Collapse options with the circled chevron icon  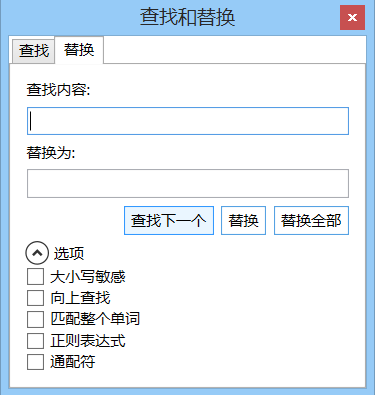tap(37, 253)
